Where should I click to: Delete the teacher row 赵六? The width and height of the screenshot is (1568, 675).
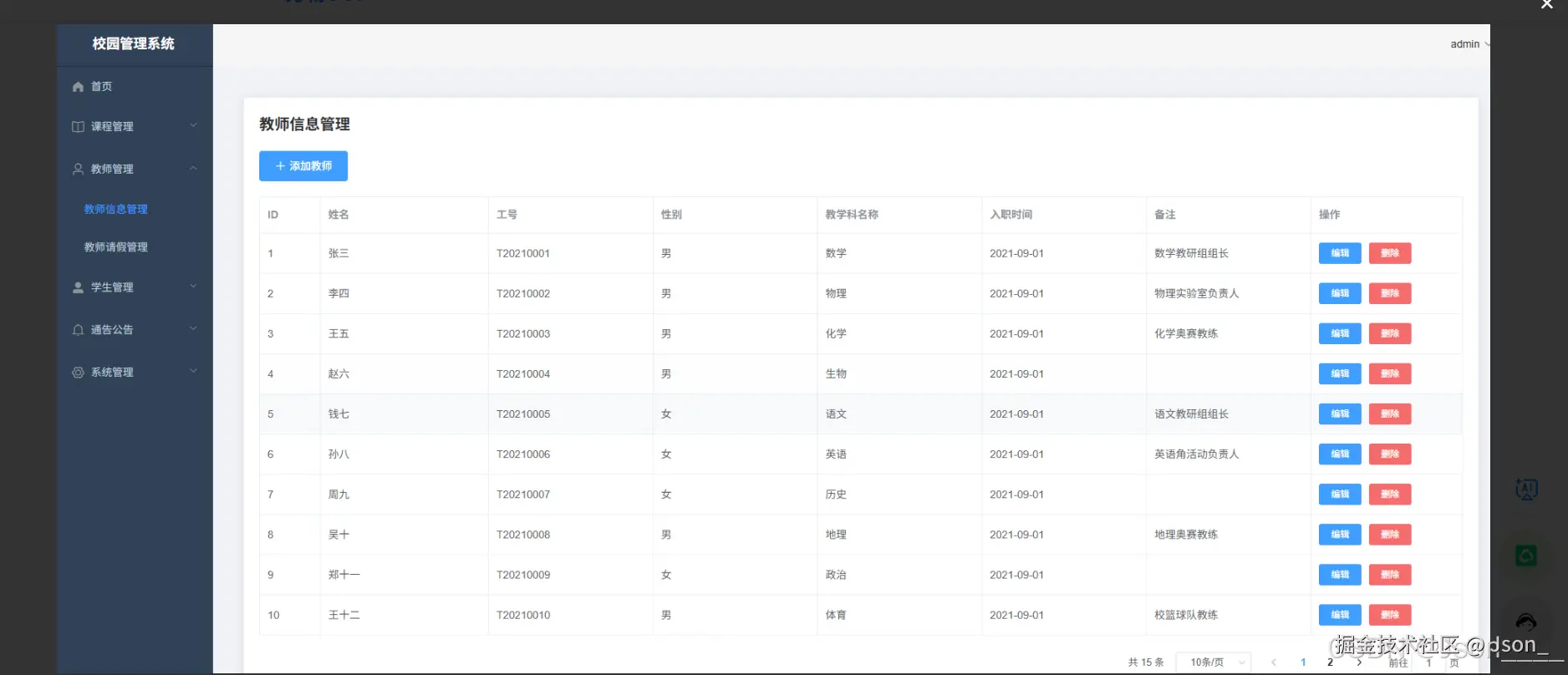pyautogui.click(x=1390, y=373)
